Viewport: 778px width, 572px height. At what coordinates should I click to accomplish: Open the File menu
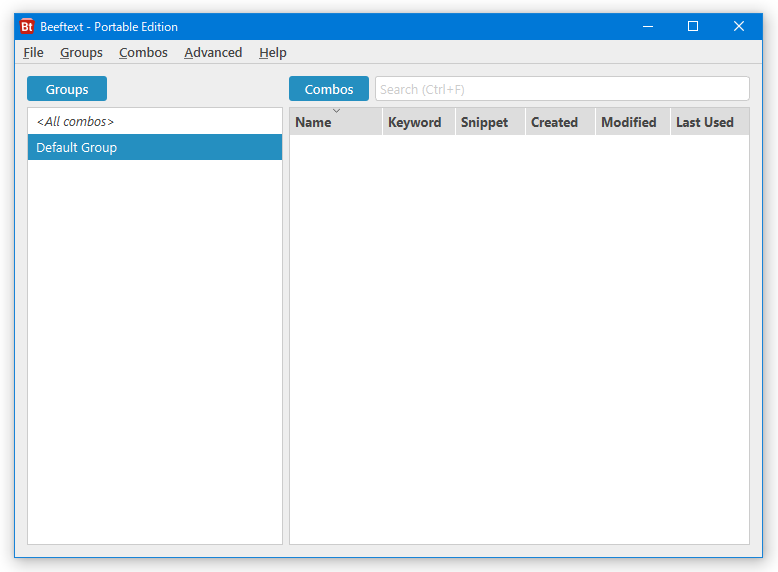(x=33, y=53)
